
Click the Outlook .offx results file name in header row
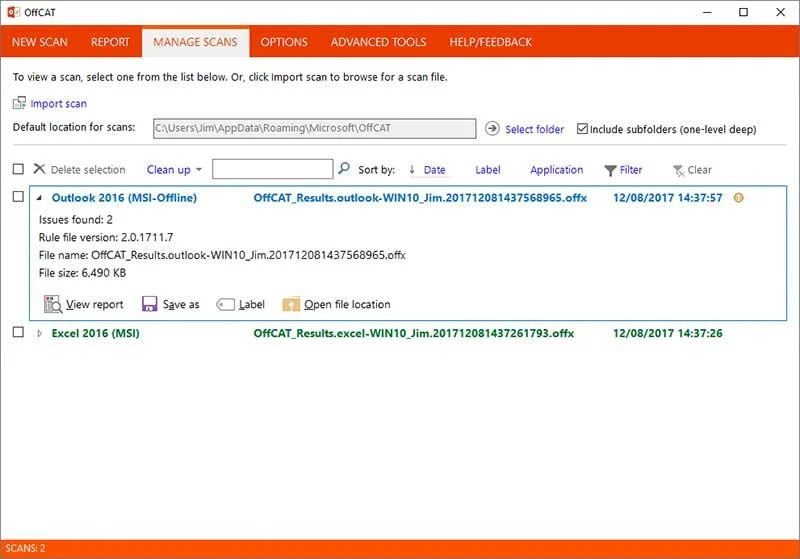[x=420, y=197]
